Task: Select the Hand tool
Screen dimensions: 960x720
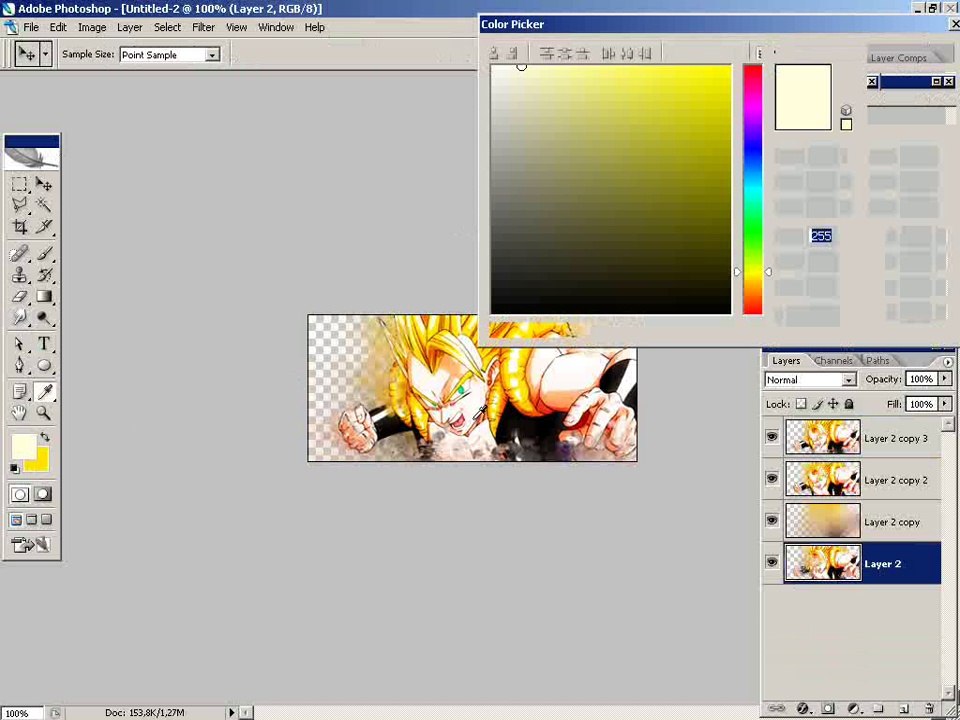Action: 20,413
